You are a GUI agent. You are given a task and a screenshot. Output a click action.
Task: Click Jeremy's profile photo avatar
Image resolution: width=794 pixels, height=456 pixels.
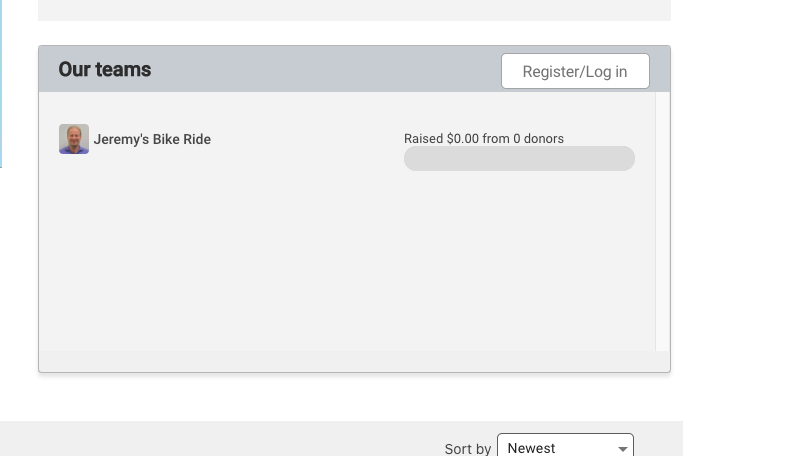coord(74,139)
